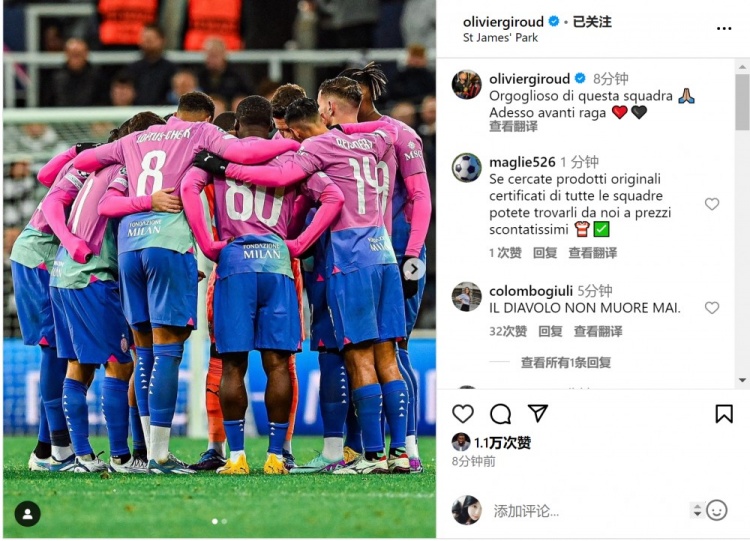Click 回复 under maglie526 comment
750x541 pixels.
coord(545,253)
